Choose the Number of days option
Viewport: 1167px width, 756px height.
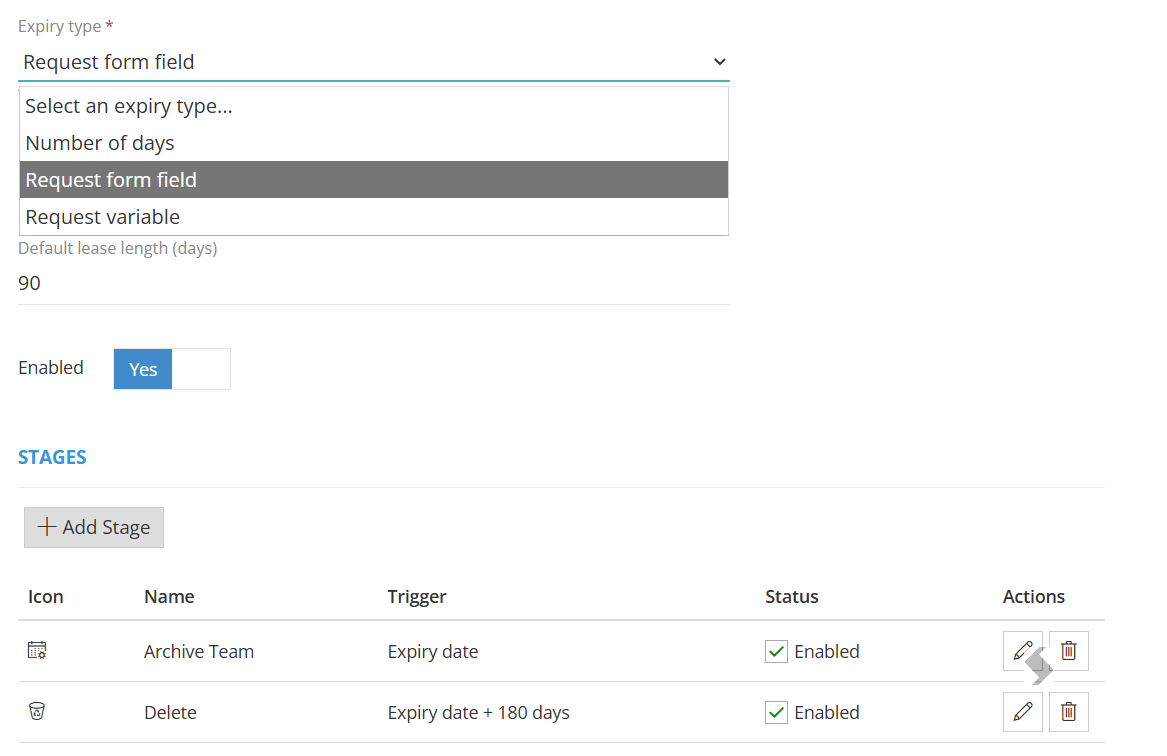374,143
